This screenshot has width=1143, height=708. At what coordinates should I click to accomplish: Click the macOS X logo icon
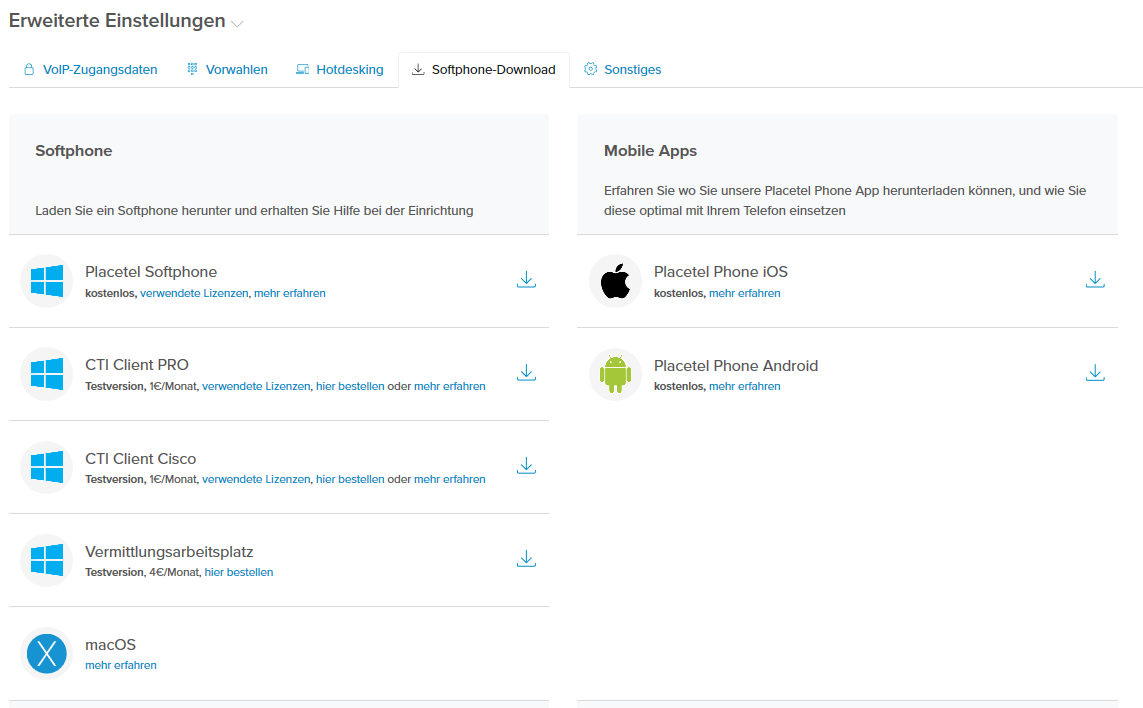47,653
